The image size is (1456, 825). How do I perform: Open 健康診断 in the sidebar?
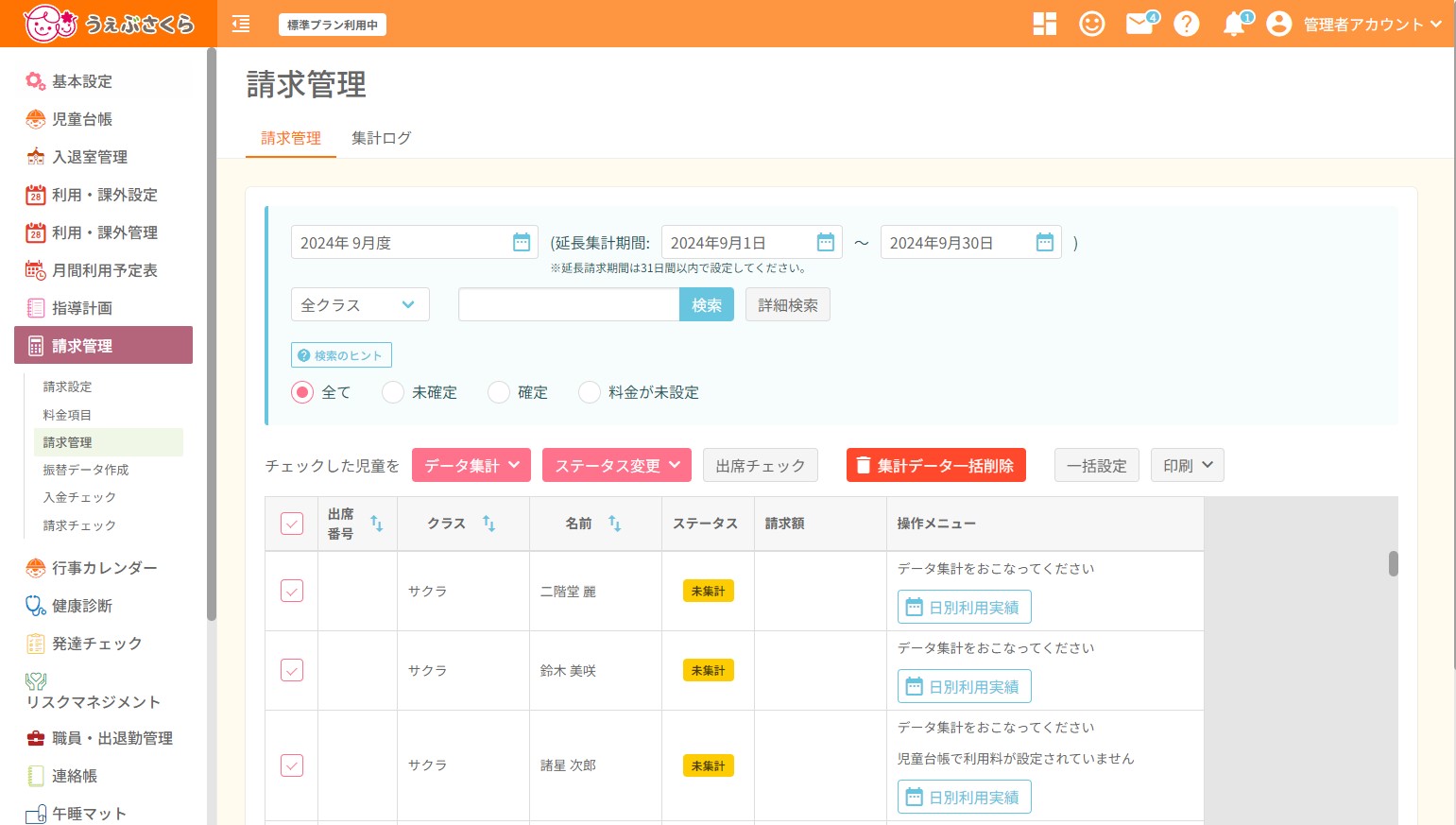point(104,606)
